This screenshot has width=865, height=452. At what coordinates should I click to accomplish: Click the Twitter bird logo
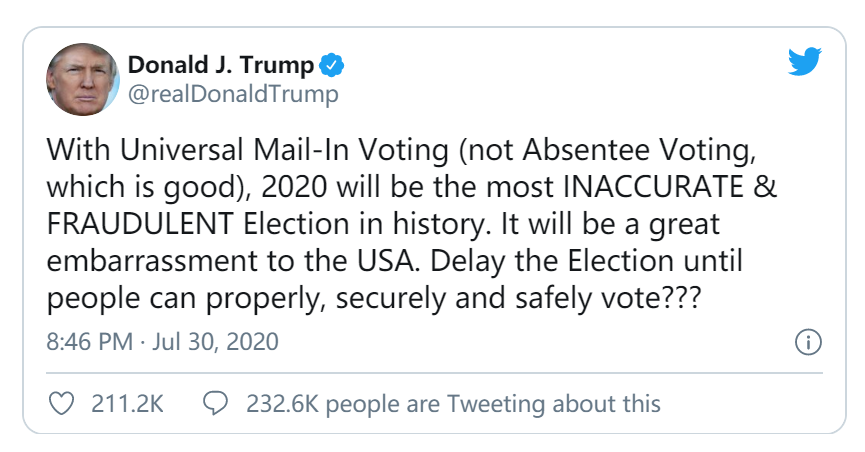(x=804, y=63)
